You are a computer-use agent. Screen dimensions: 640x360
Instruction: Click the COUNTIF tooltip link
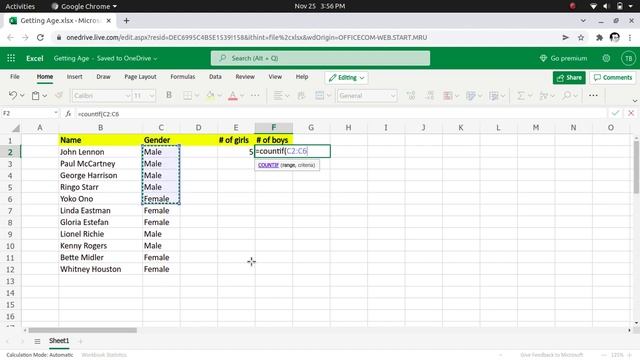pos(268,165)
